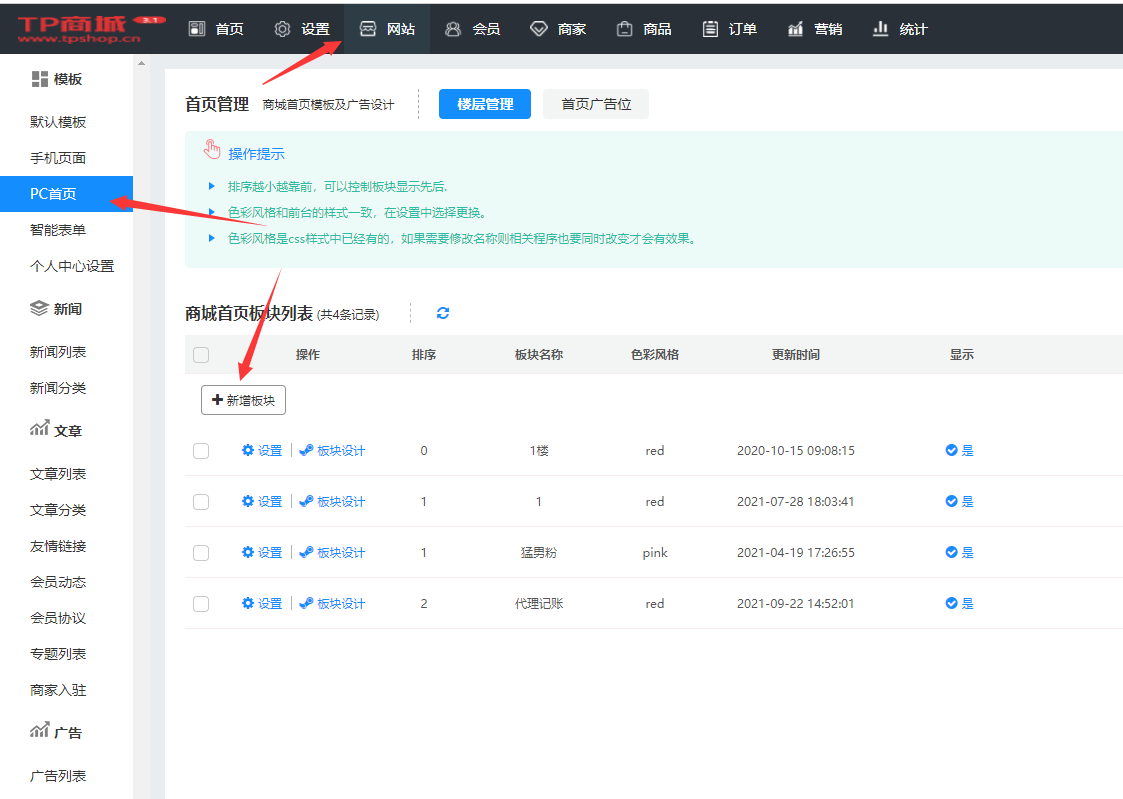This screenshot has width=1123, height=799.
Task: Click the pink 色彩风格 value of 猛男粉
Action: pyautogui.click(x=655, y=552)
